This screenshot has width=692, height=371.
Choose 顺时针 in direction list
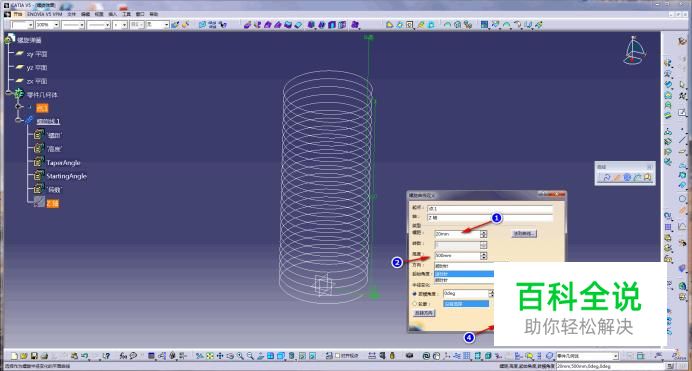click(463, 280)
